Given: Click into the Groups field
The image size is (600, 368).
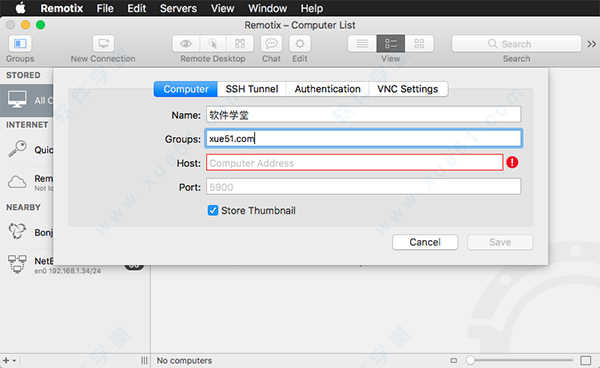Looking at the screenshot, I should pyautogui.click(x=364, y=138).
